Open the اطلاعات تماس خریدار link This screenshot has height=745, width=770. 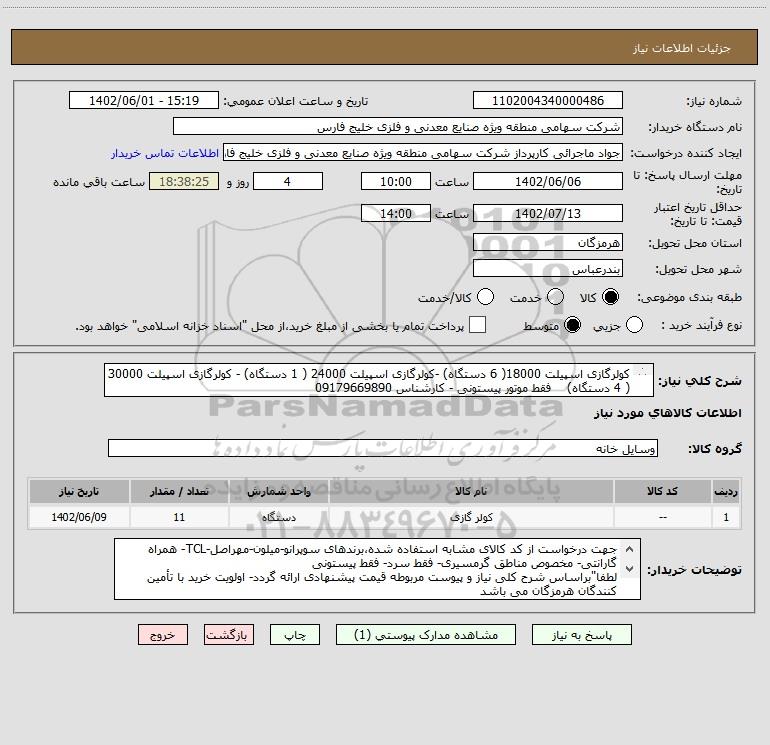click(165, 153)
